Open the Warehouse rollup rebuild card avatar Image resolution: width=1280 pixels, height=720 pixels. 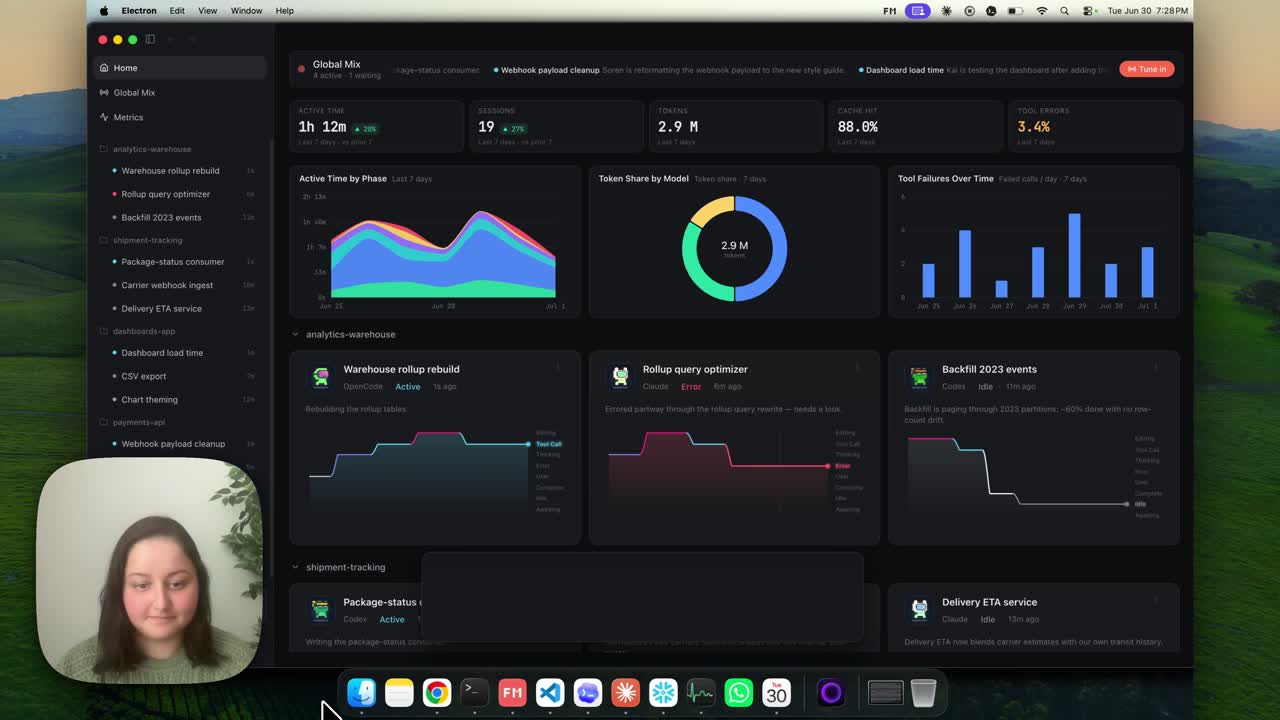tap(321, 376)
